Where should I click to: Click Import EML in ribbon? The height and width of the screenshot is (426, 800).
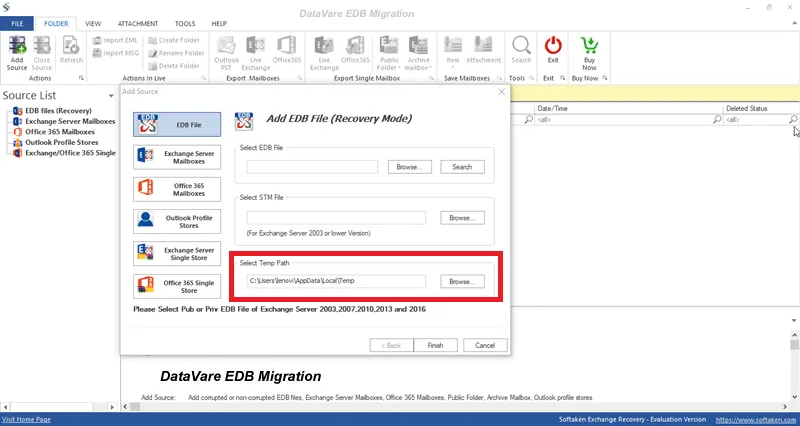point(115,40)
